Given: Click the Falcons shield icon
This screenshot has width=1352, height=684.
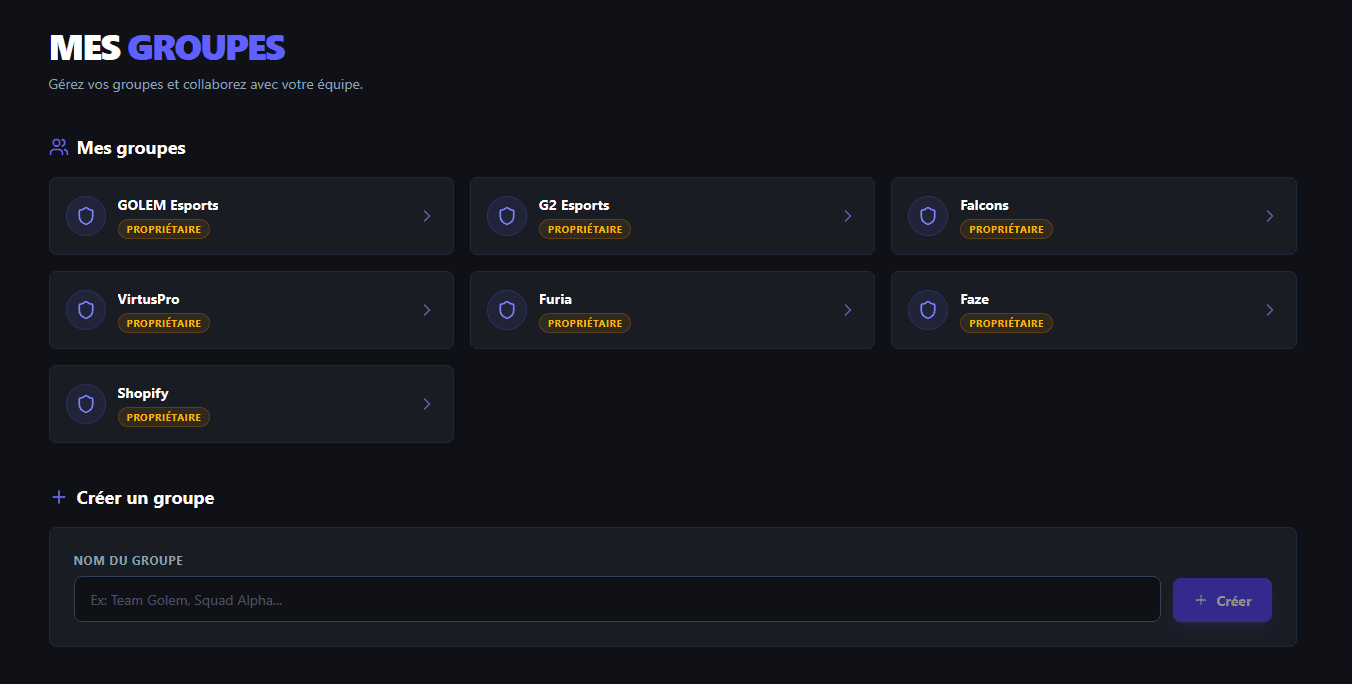Looking at the screenshot, I should [928, 215].
